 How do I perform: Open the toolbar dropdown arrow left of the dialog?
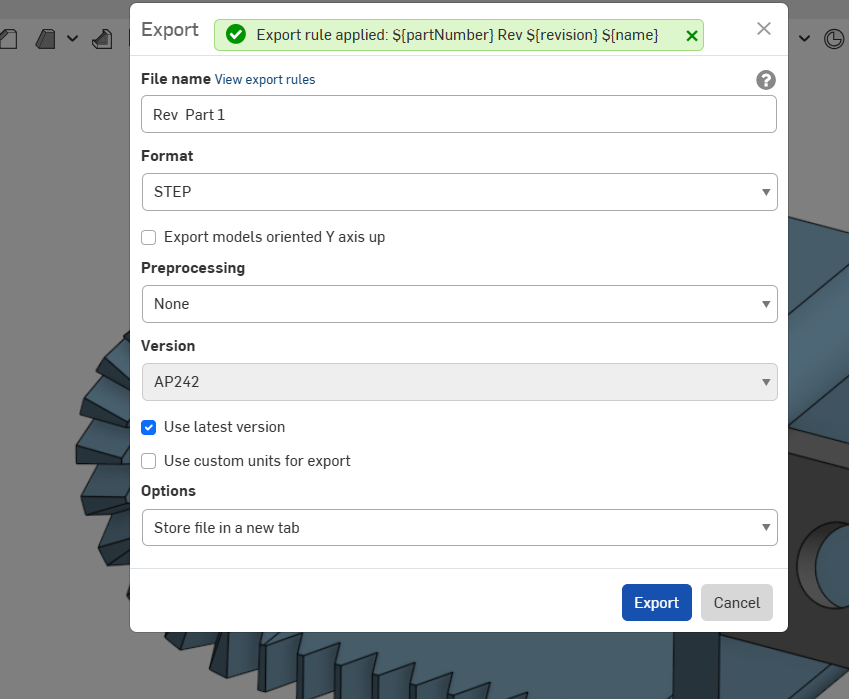73,39
